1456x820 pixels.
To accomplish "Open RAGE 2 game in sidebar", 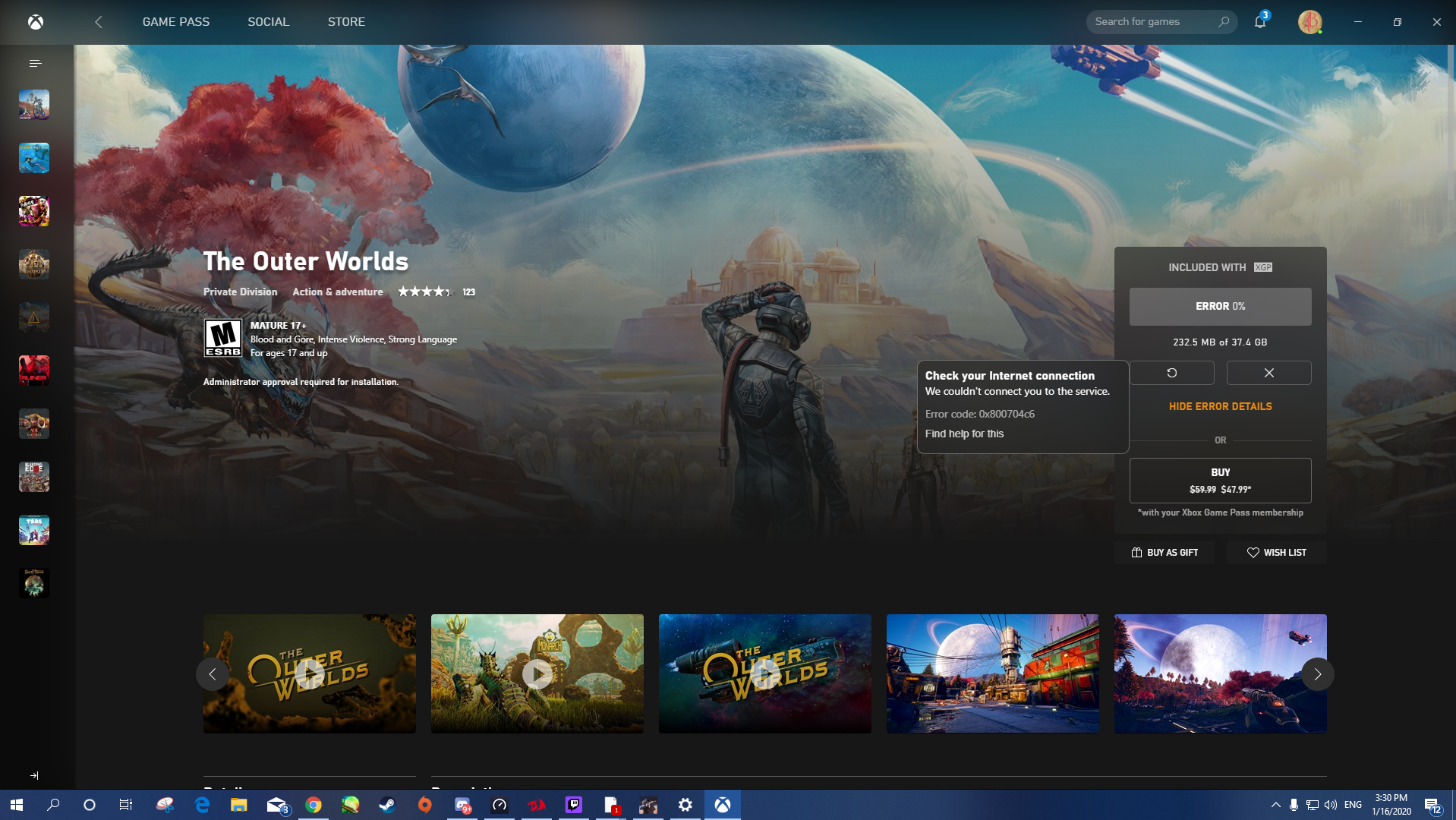I will coord(34,211).
